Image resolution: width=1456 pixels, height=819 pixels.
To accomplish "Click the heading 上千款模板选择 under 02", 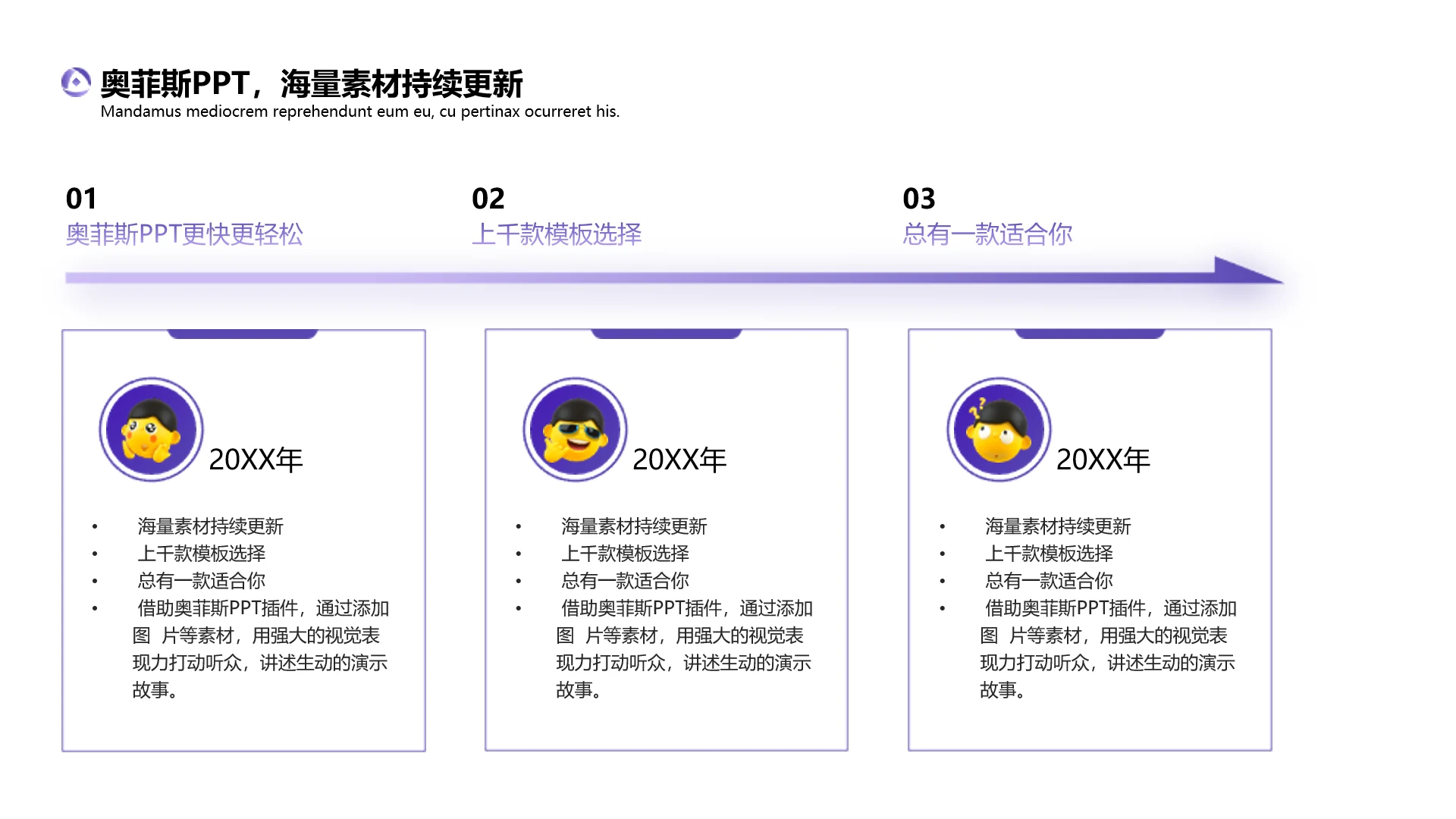I will 557,234.
